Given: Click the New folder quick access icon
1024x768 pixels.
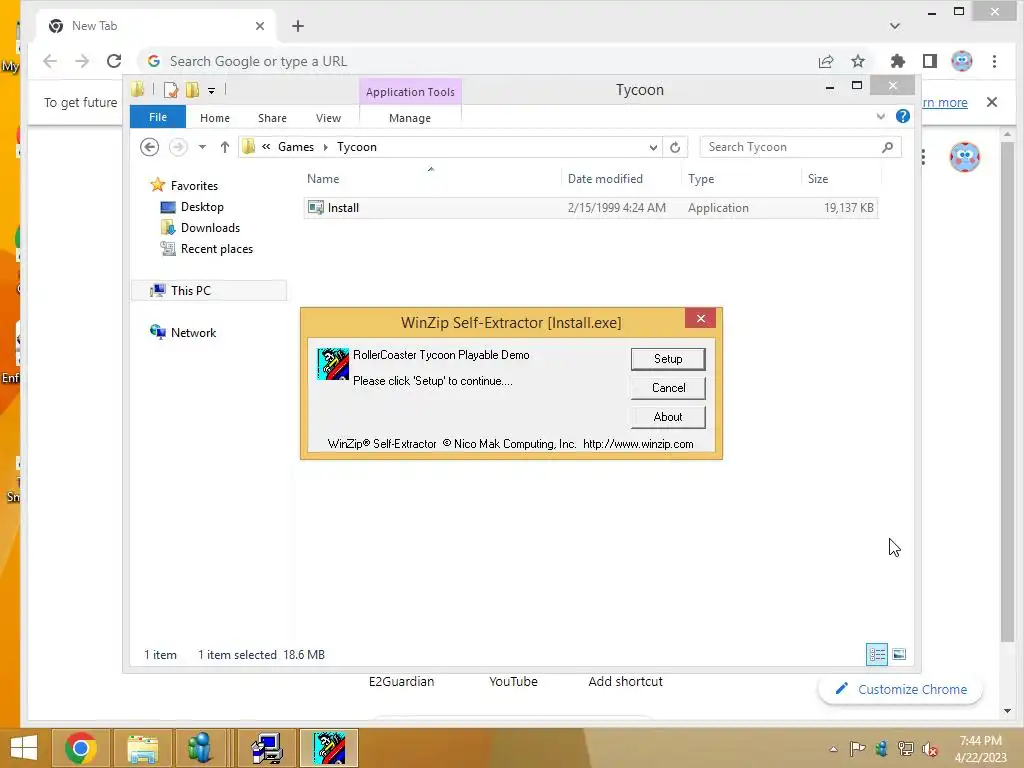Looking at the screenshot, I should click(x=193, y=90).
